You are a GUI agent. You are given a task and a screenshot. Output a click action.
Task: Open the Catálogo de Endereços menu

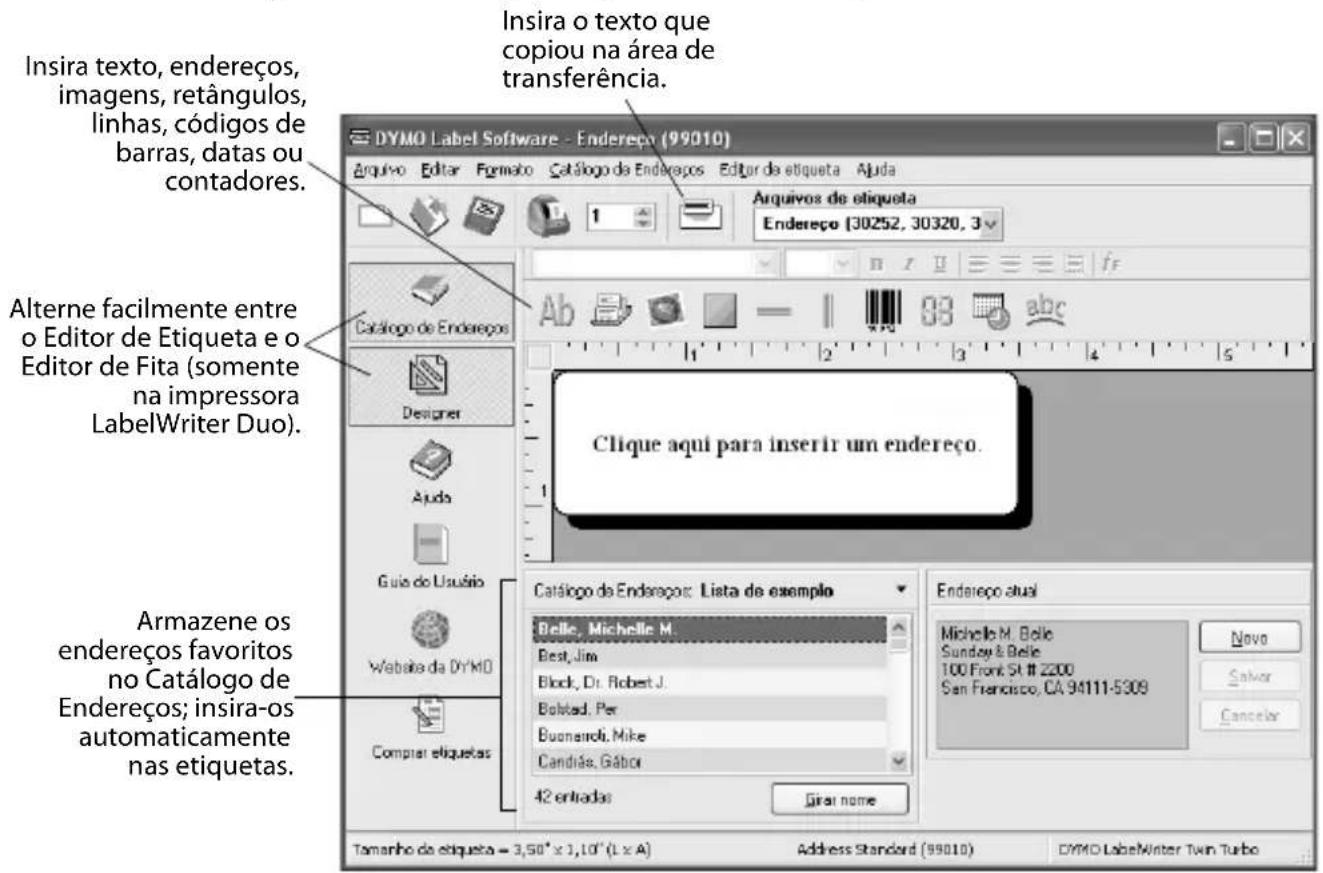(x=628, y=170)
